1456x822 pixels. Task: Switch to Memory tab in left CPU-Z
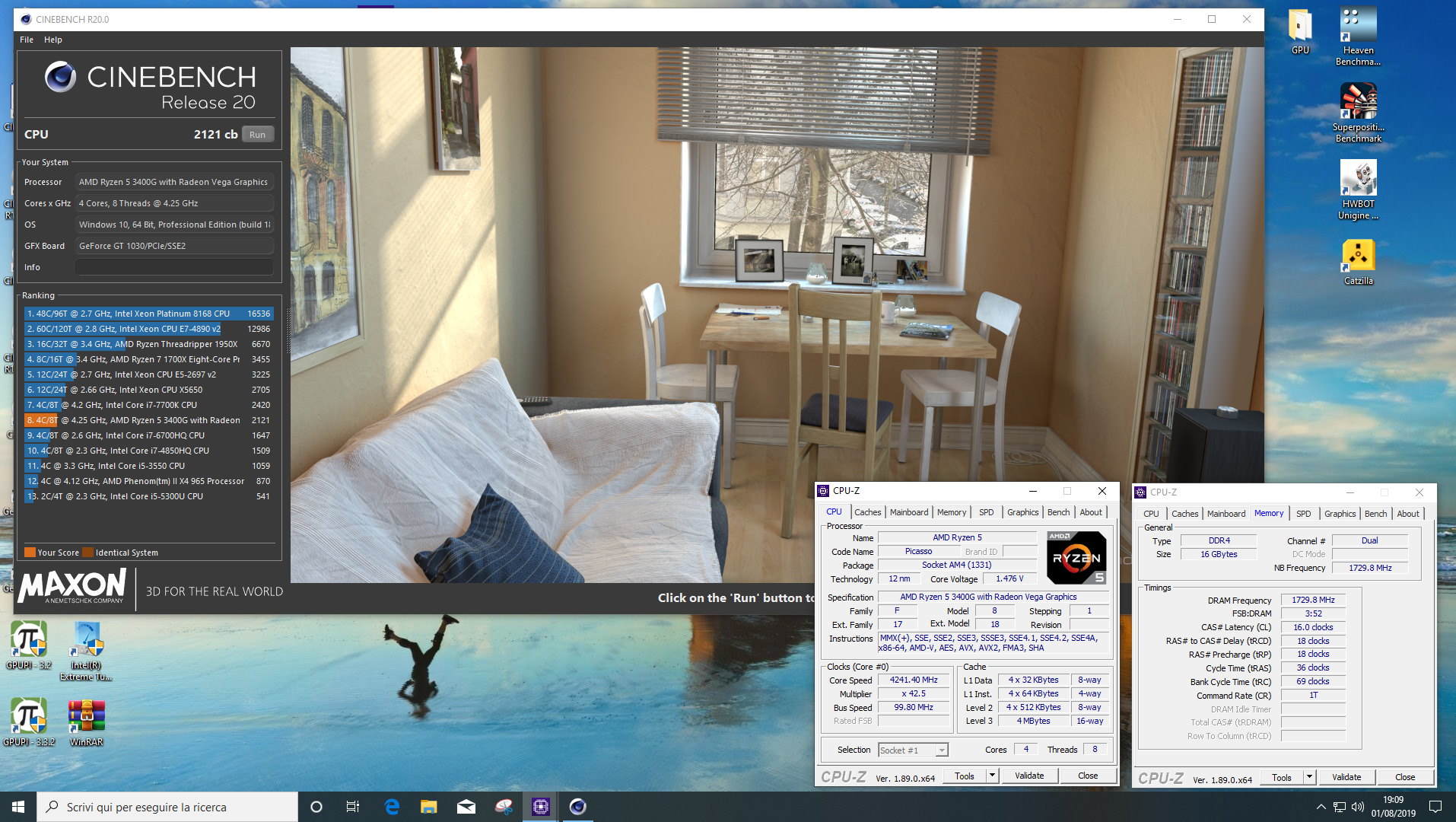pyautogui.click(x=952, y=512)
